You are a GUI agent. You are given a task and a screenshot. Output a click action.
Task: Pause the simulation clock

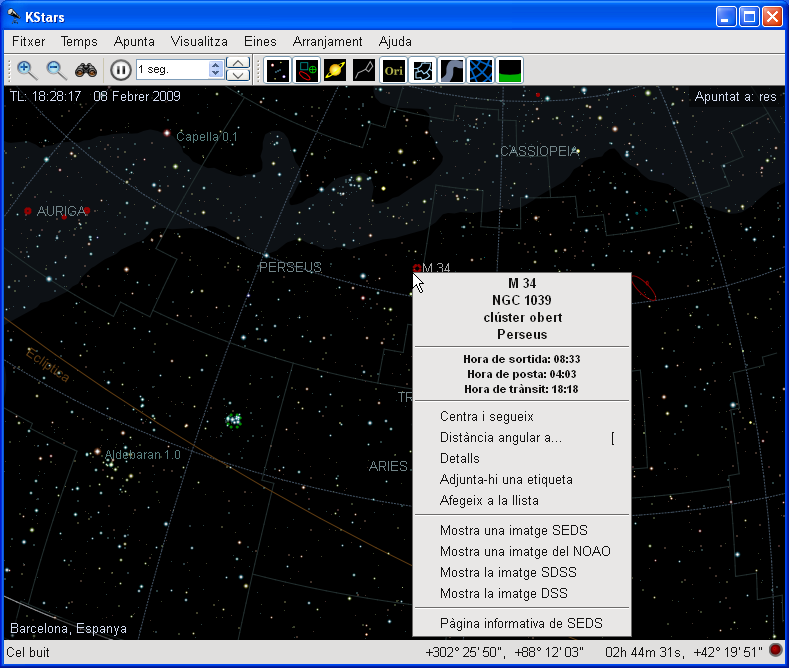click(120, 70)
